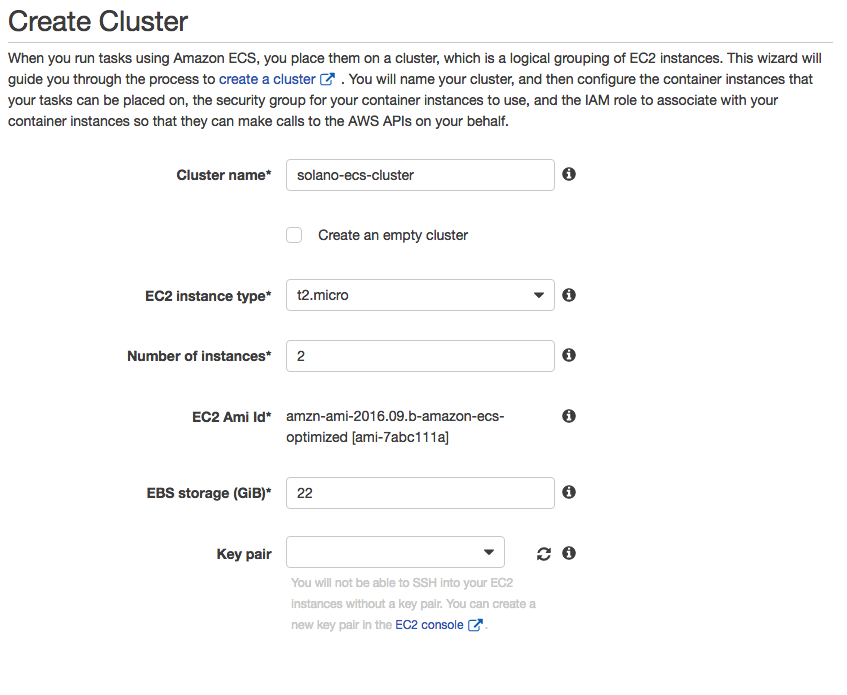Open the create a cluster link

[267, 79]
